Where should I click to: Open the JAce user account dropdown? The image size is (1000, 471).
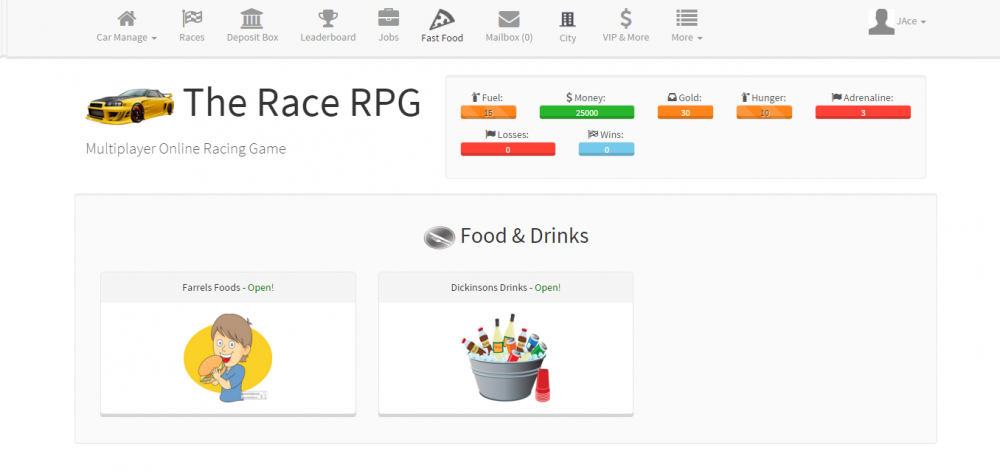pyautogui.click(x=896, y=21)
